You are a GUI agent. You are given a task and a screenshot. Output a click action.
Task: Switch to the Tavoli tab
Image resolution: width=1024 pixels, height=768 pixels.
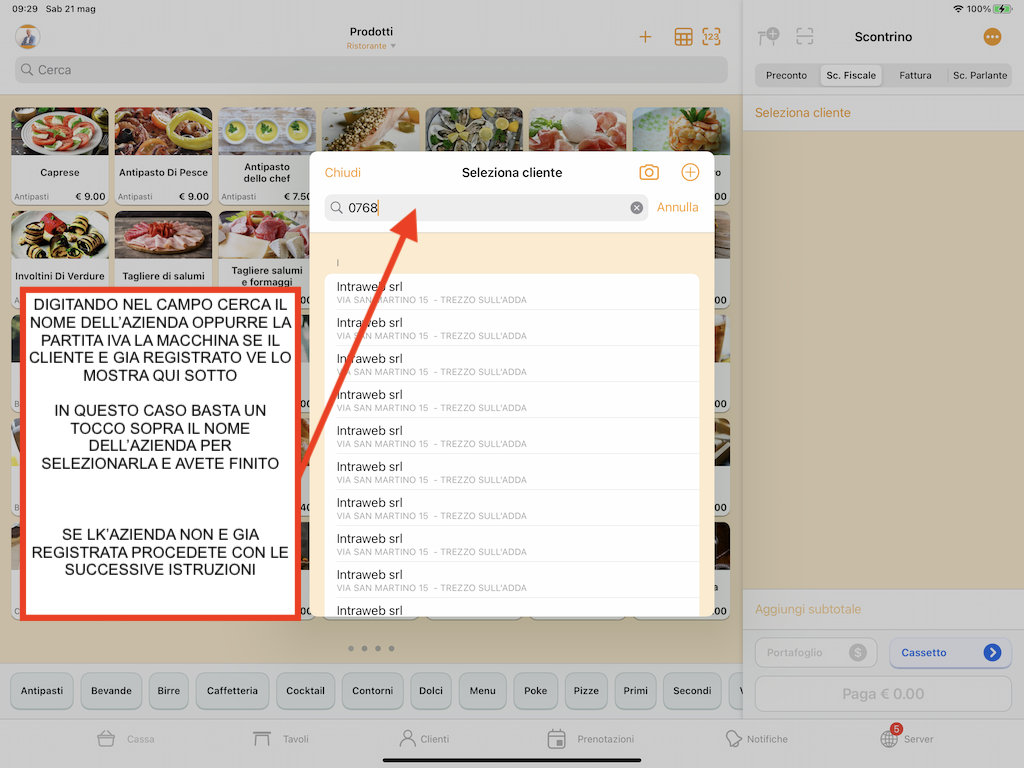pos(281,739)
